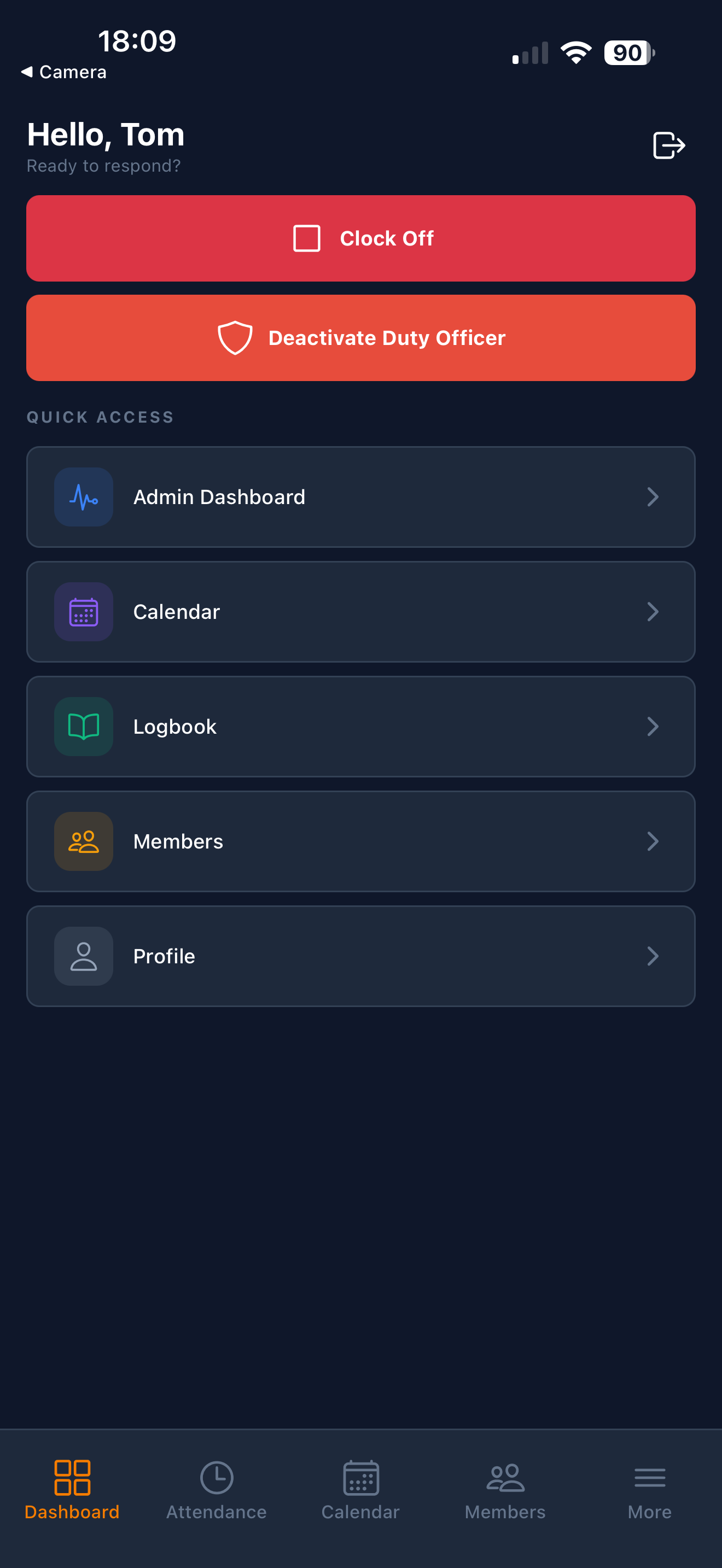Toggle duty status with the Clock Off text
This screenshot has height=1568, width=722.
387,238
